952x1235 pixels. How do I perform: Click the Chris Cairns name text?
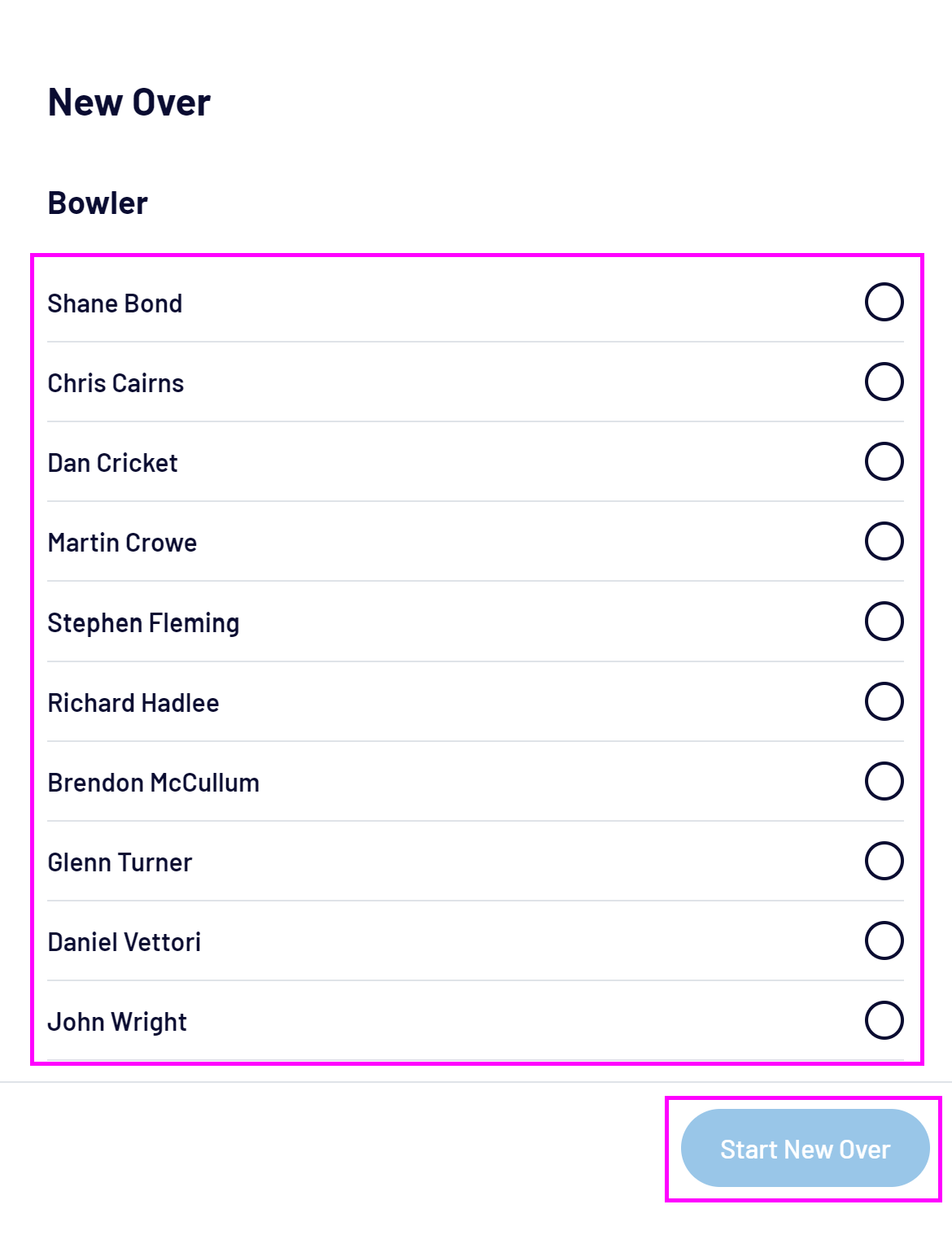point(116,383)
